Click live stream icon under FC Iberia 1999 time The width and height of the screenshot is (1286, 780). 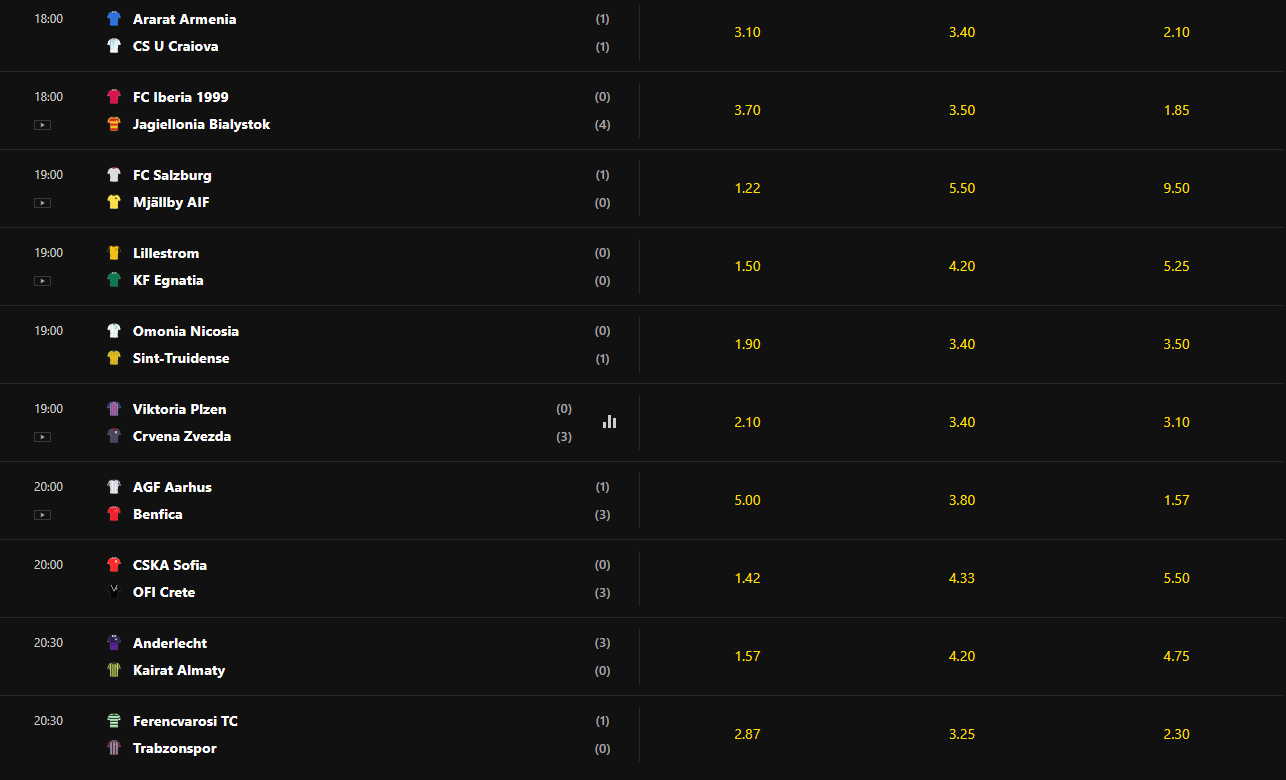(x=42, y=125)
